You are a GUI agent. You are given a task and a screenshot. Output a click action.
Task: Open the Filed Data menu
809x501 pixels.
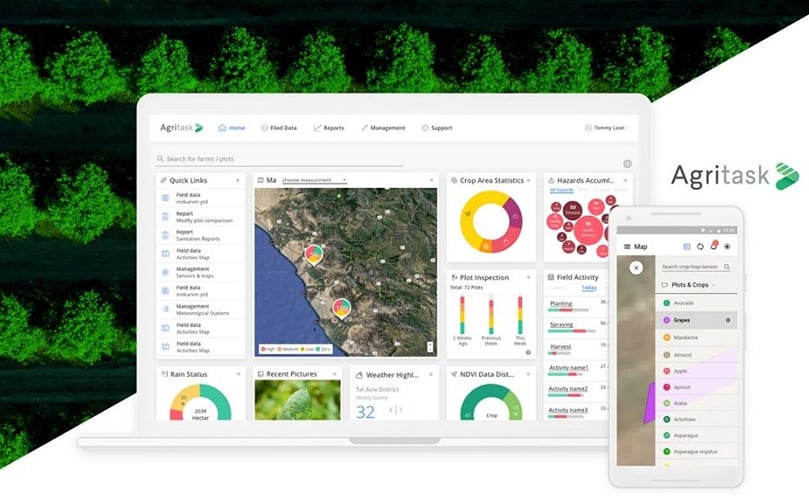pyautogui.click(x=279, y=128)
